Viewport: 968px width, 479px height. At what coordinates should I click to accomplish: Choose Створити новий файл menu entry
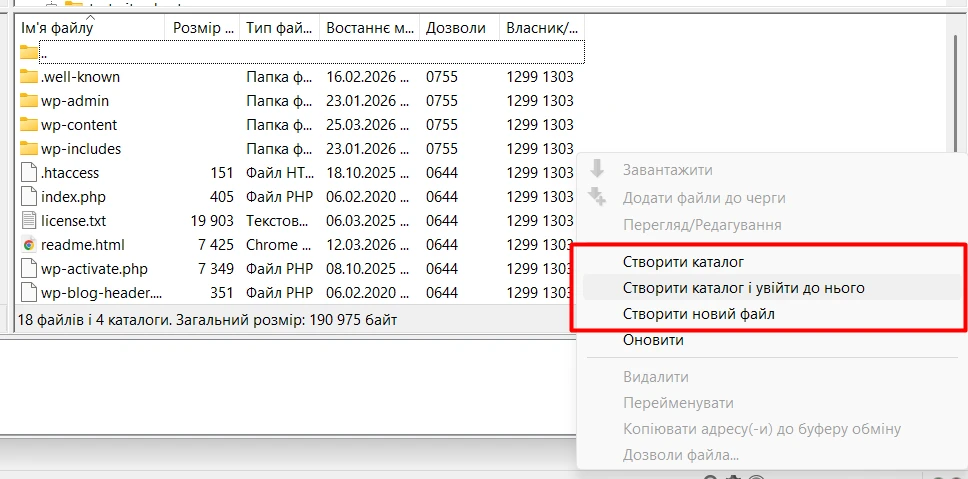[699, 314]
